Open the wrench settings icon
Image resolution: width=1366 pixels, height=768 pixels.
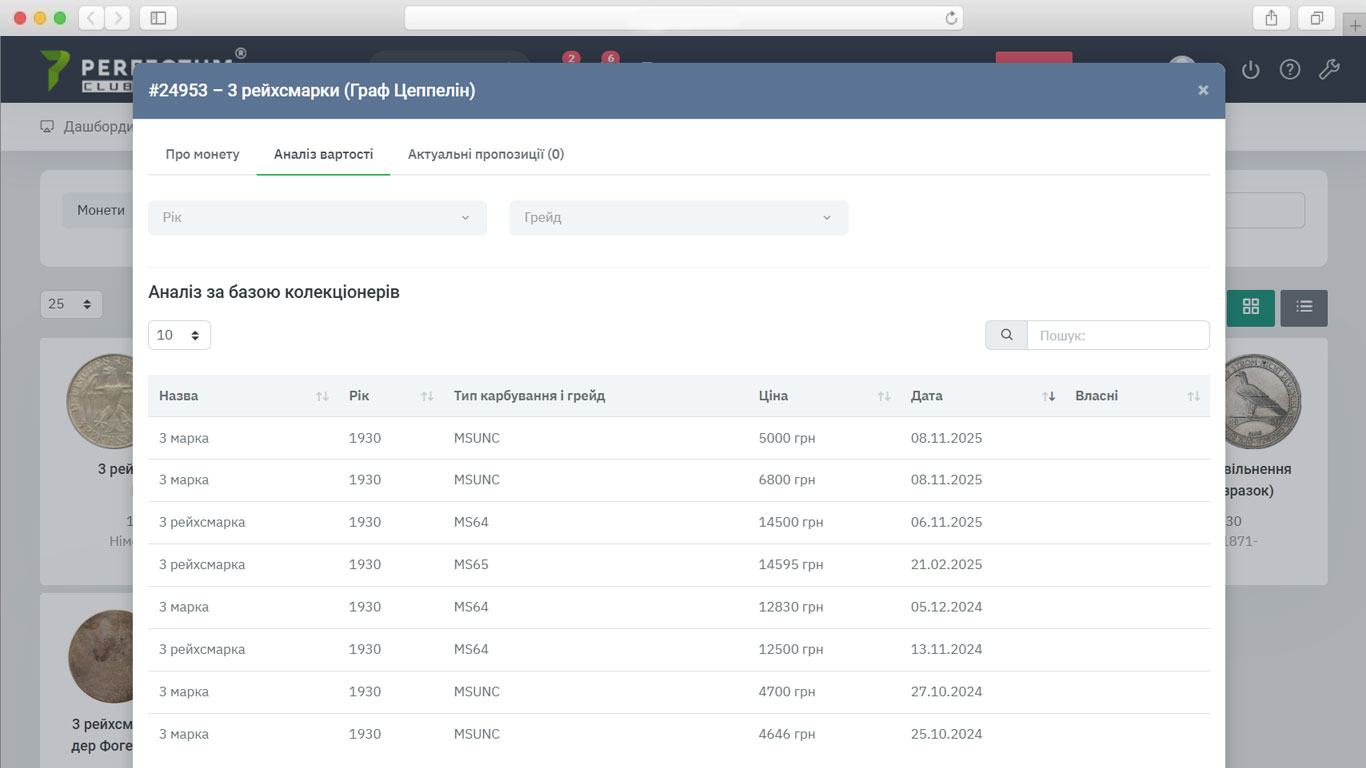pos(1329,70)
